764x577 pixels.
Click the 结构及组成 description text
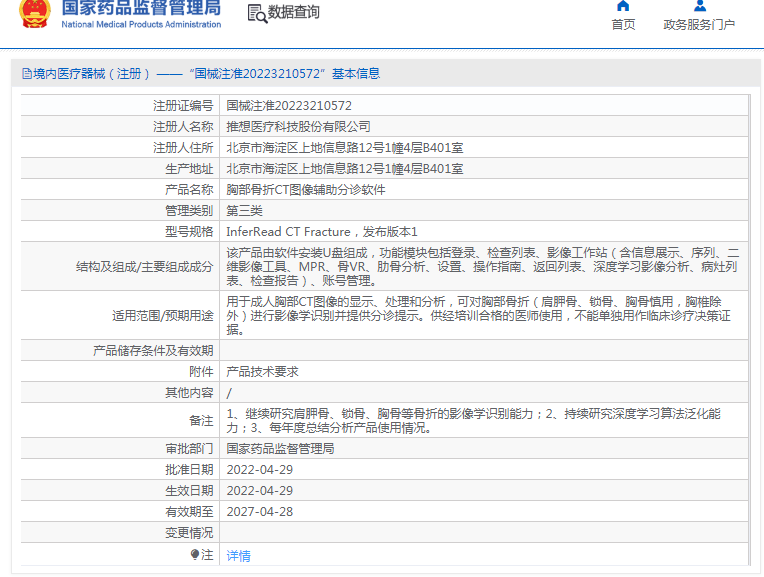[483, 267]
